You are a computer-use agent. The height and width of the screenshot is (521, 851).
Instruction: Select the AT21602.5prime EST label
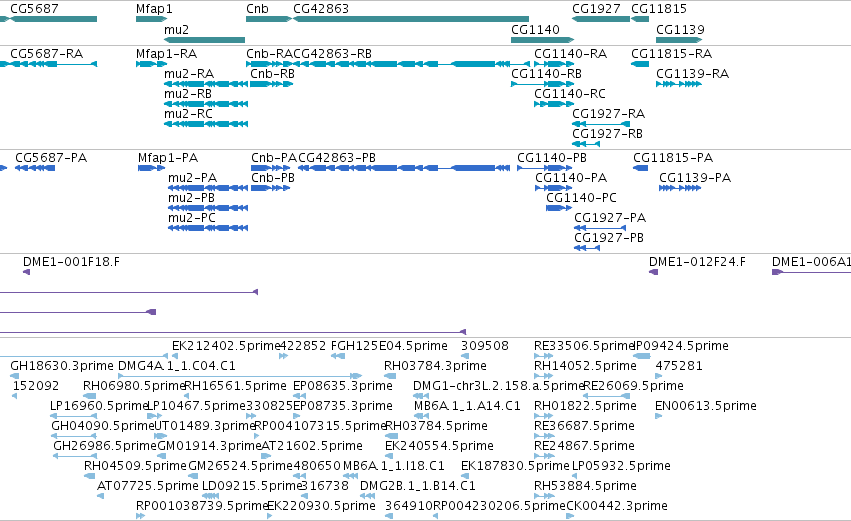[x=312, y=447]
